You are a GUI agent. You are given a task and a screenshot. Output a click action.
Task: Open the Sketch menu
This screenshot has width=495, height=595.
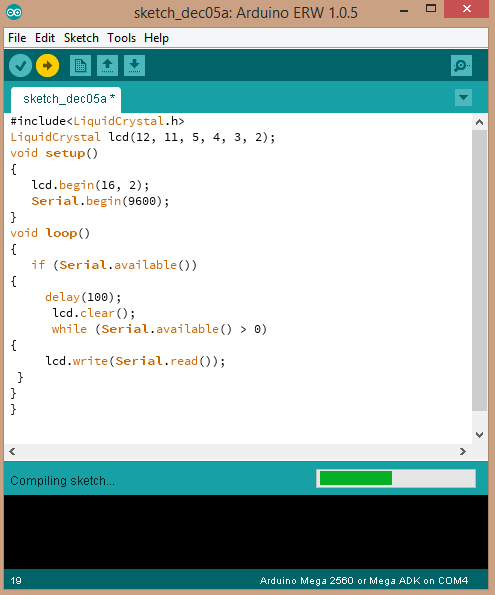coord(81,38)
